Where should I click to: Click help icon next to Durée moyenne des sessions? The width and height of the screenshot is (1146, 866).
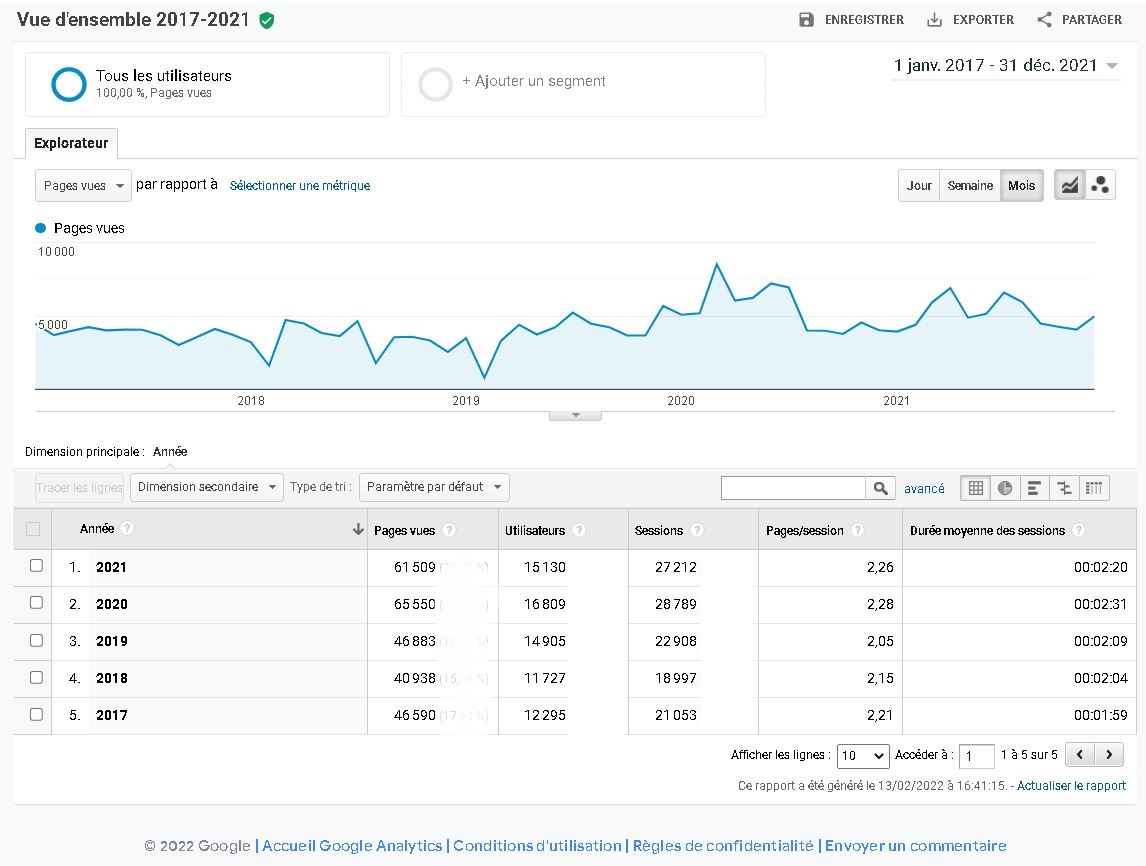[x=1078, y=530]
